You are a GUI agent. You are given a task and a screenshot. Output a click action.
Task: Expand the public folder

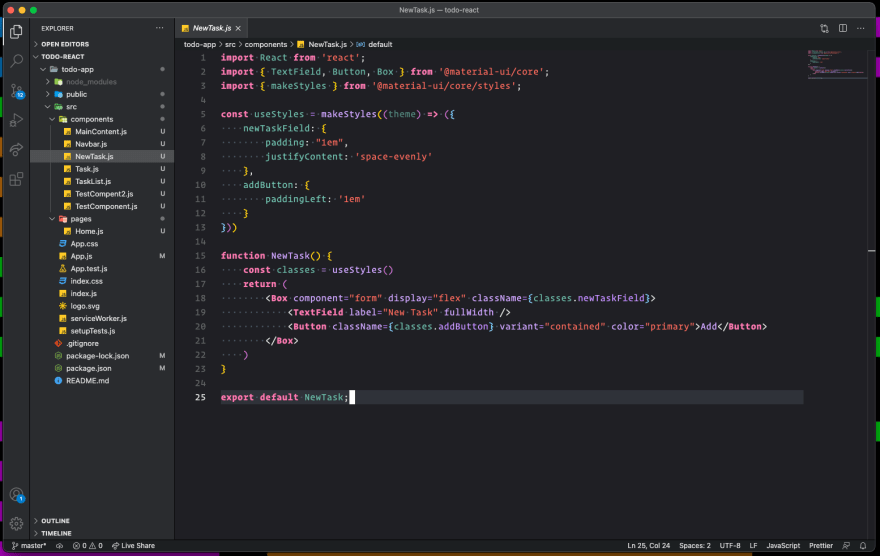(102, 94)
